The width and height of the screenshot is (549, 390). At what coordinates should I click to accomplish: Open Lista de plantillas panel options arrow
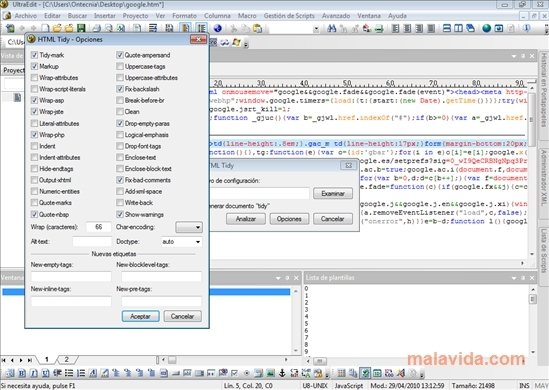(514, 278)
